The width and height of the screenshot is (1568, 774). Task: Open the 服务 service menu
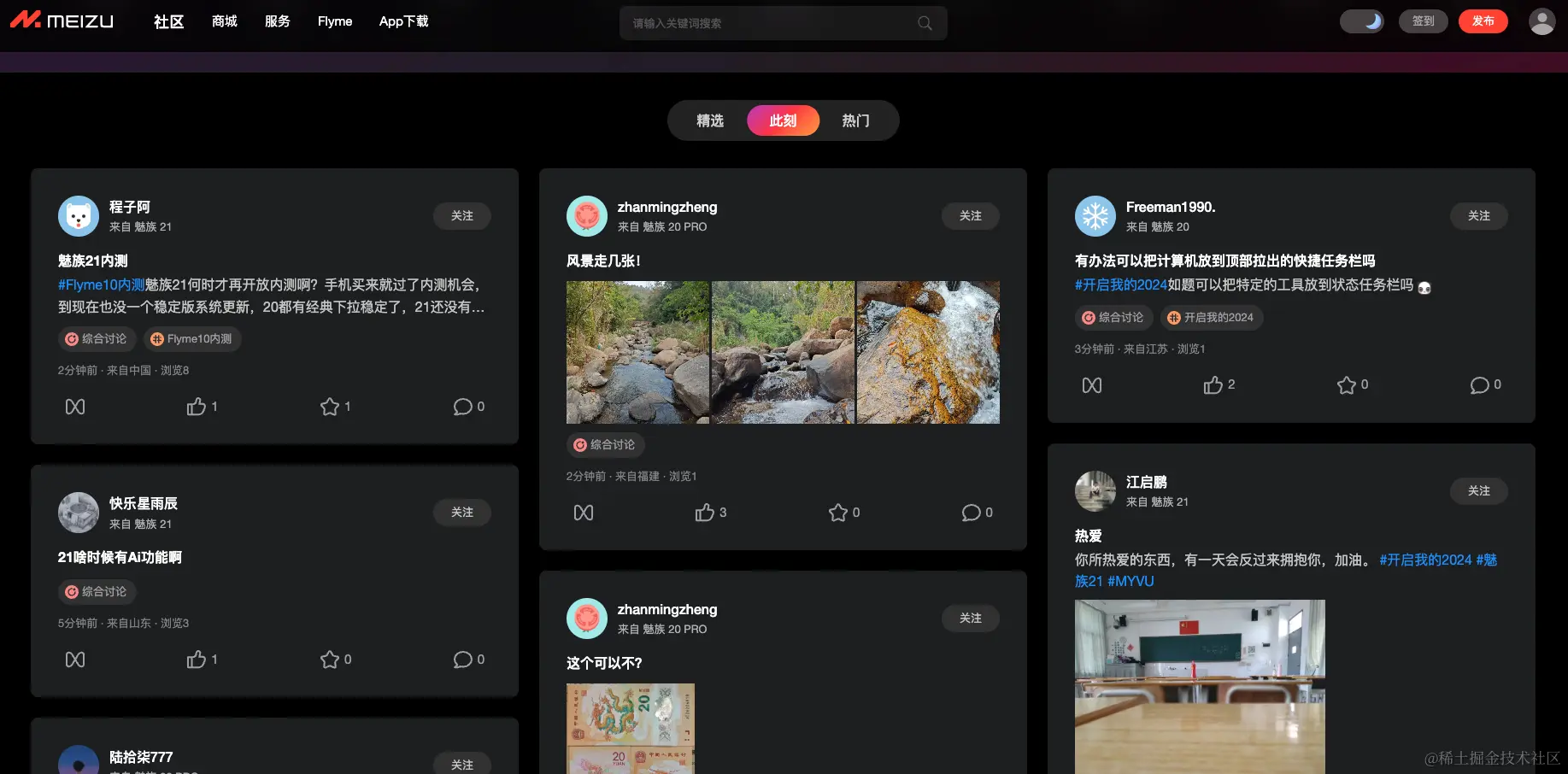coord(278,21)
